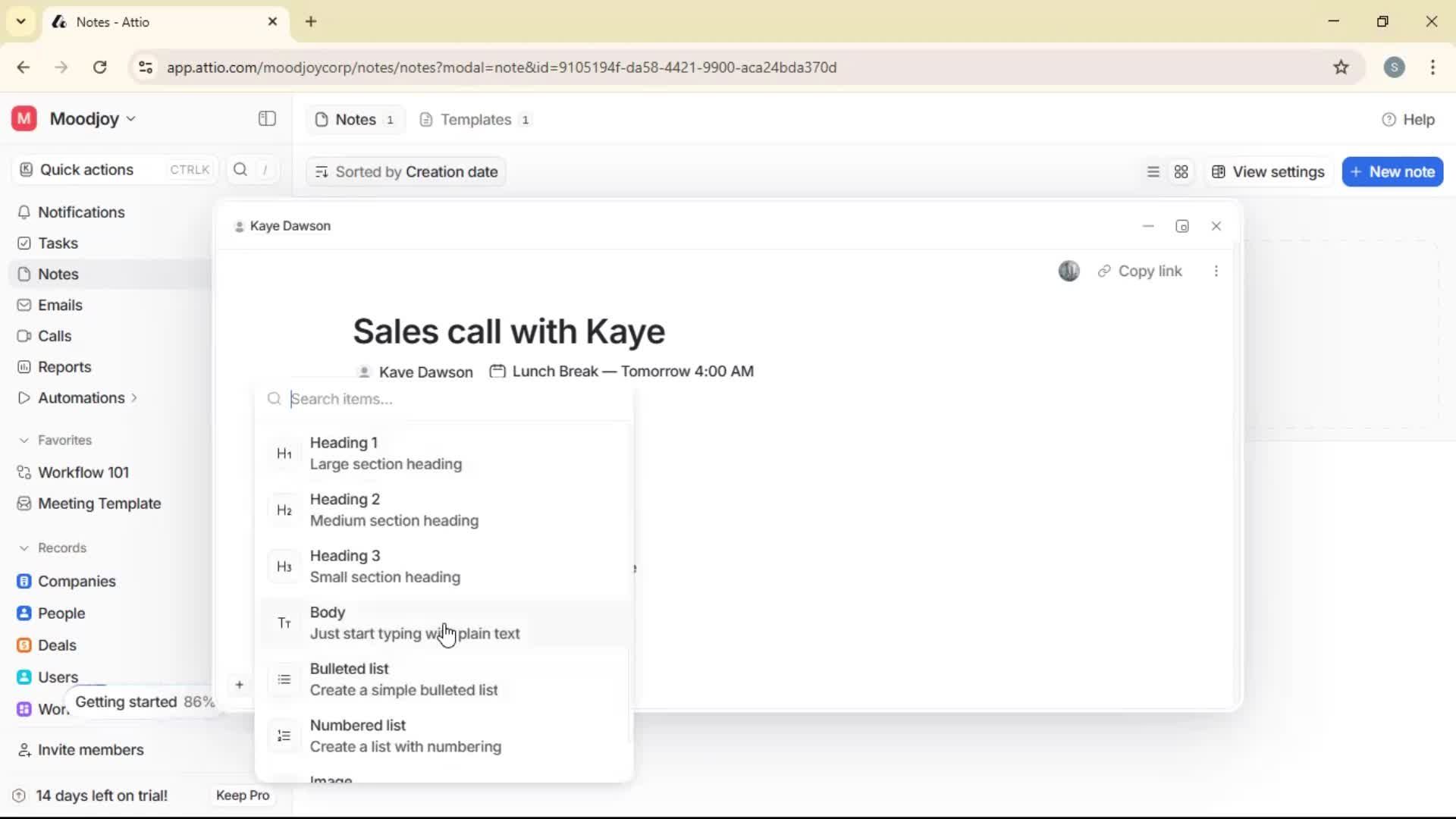Screen dimensions: 1456x819
Task: Click the search magnifier in Quick actions
Action: [240, 170]
